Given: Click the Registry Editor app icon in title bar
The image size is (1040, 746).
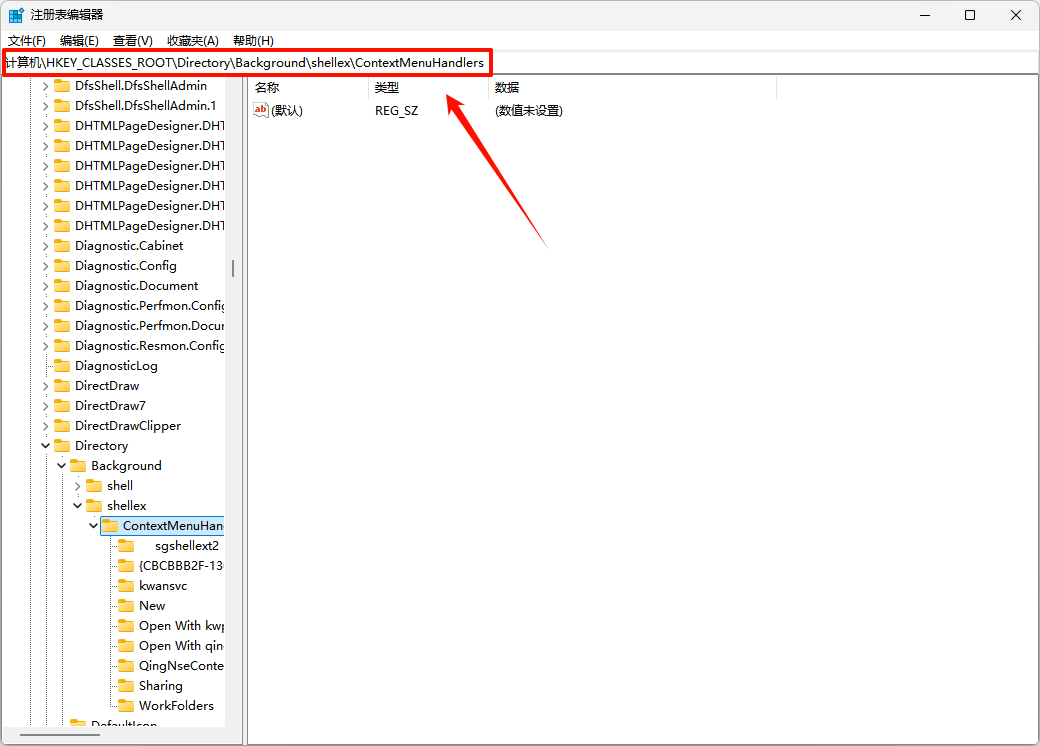Looking at the screenshot, I should pyautogui.click(x=17, y=15).
